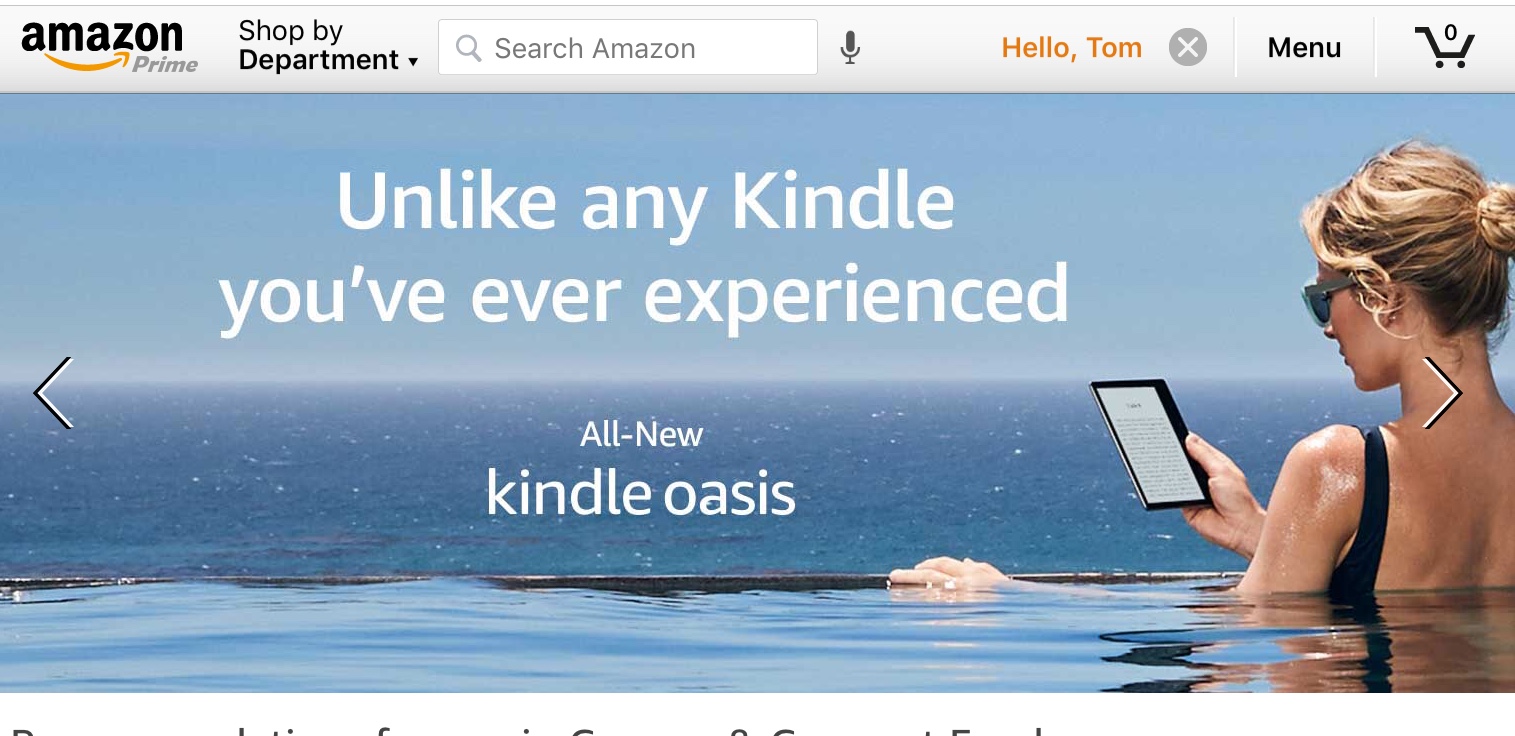This screenshot has height=736, width=1515.
Task: Click the small triangle beside Department
Action: point(412,62)
